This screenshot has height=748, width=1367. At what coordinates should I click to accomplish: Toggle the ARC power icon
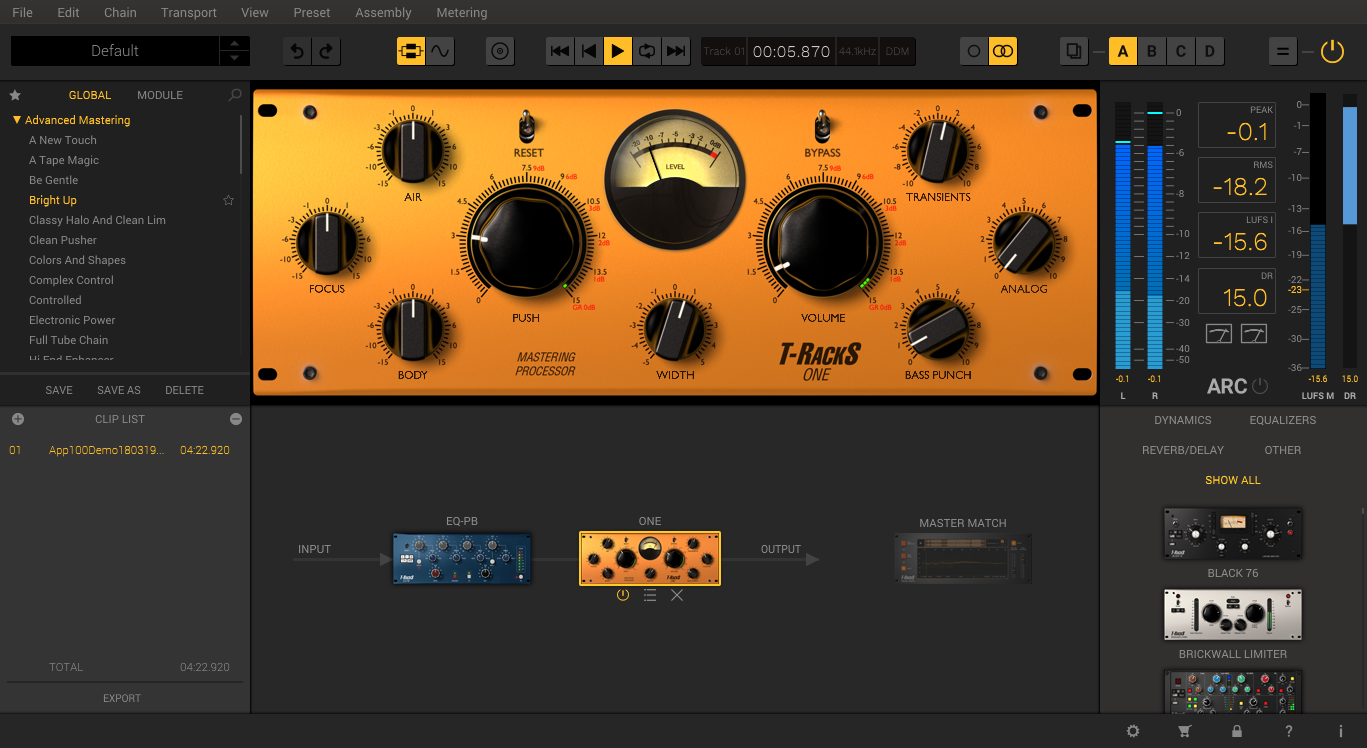click(x=1260, y=386)
